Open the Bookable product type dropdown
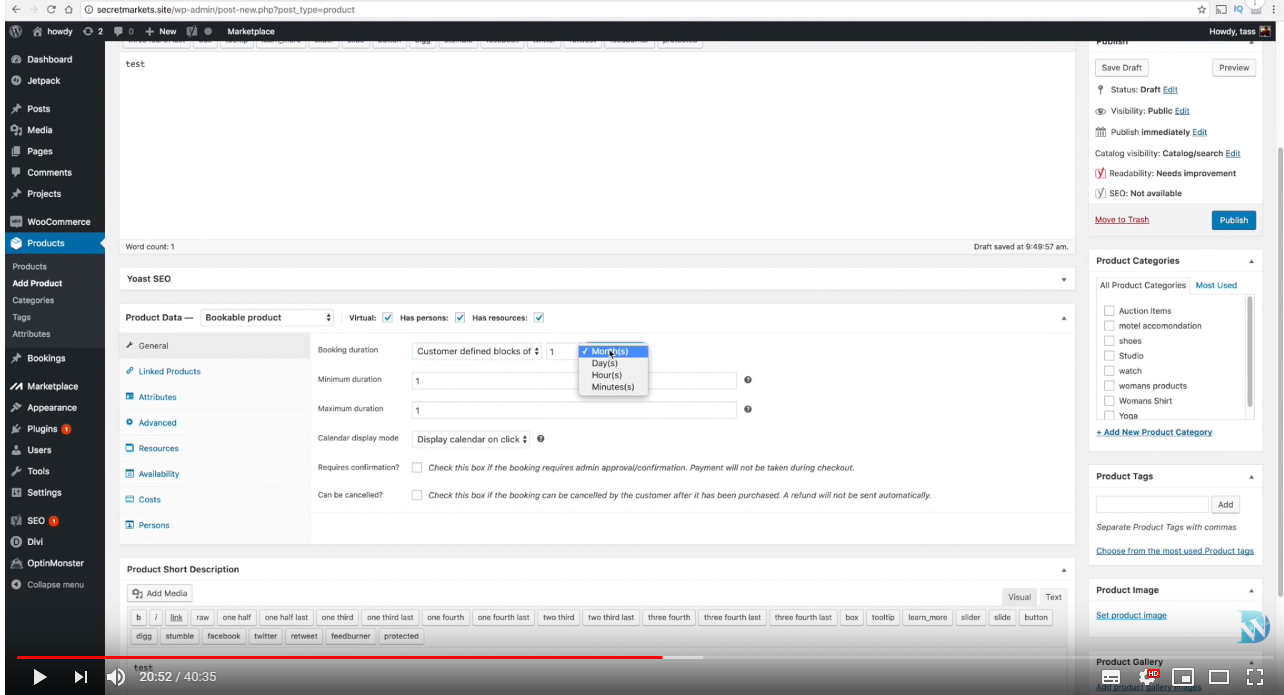Image resolution: width=1284 pixels, height=695 pixels. pyautogui.click(x=267, y=318)
